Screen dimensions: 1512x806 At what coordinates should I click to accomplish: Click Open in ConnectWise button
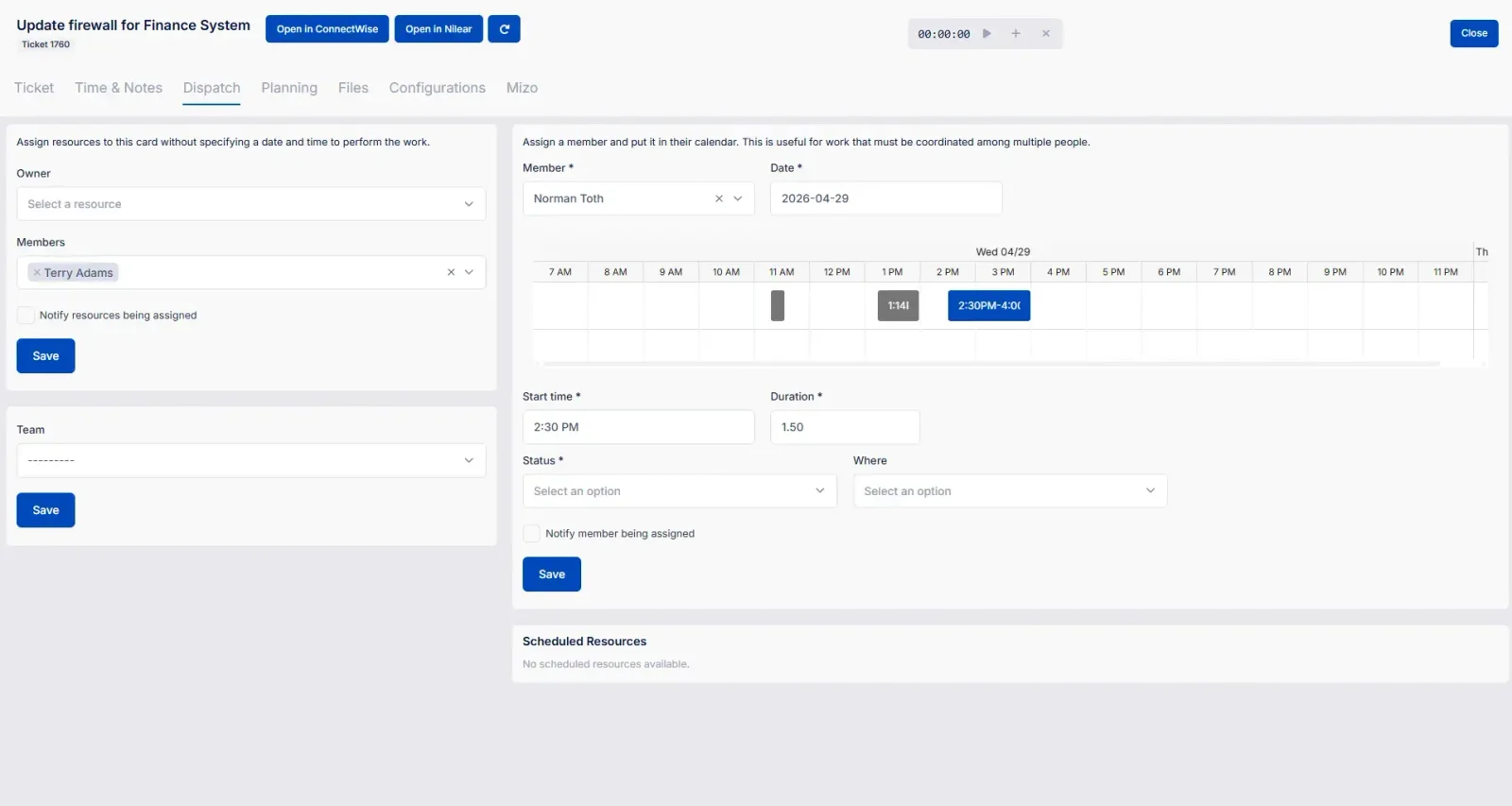tap(327, 29)
